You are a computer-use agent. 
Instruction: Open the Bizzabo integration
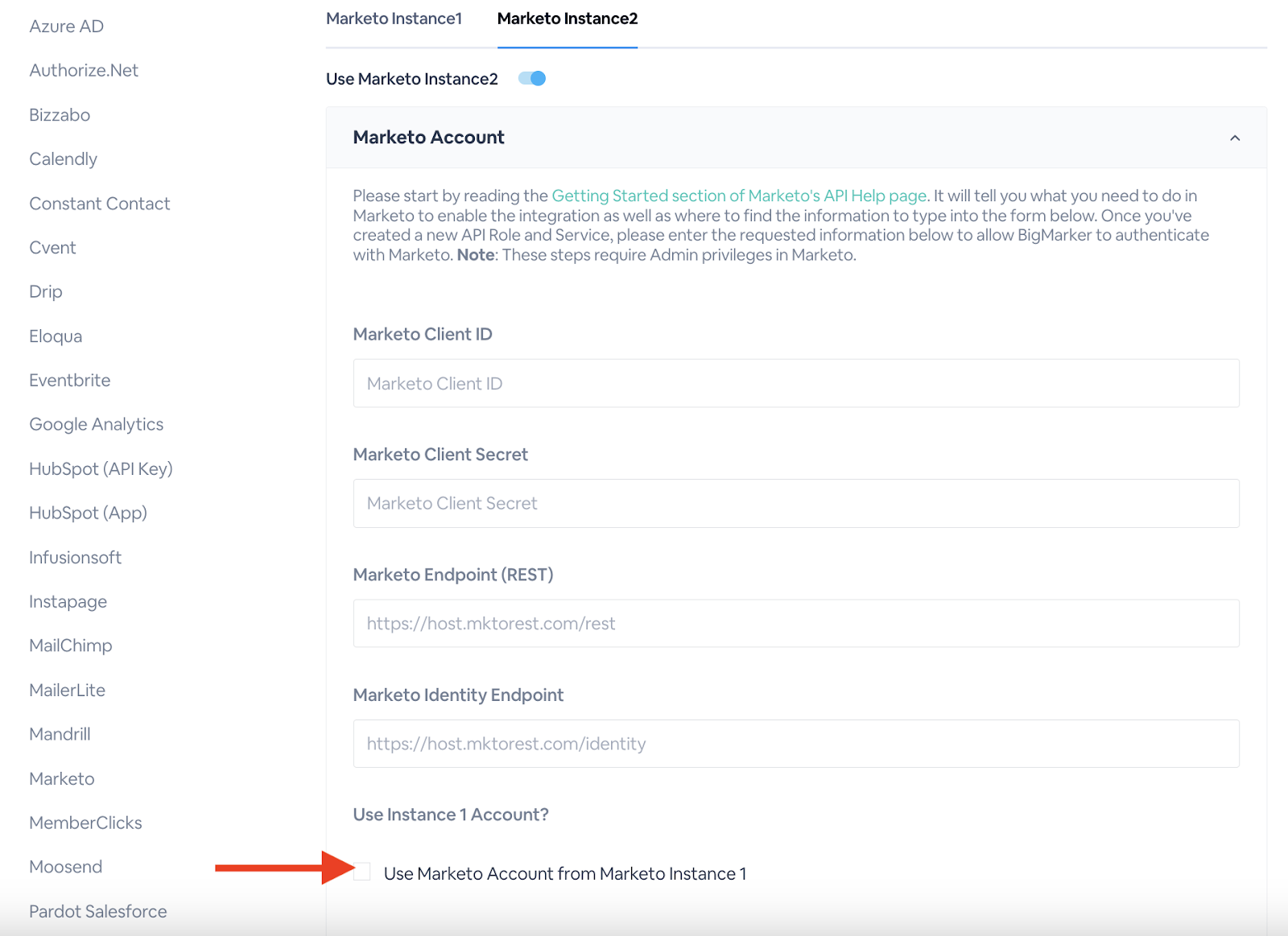click(60, 115)
